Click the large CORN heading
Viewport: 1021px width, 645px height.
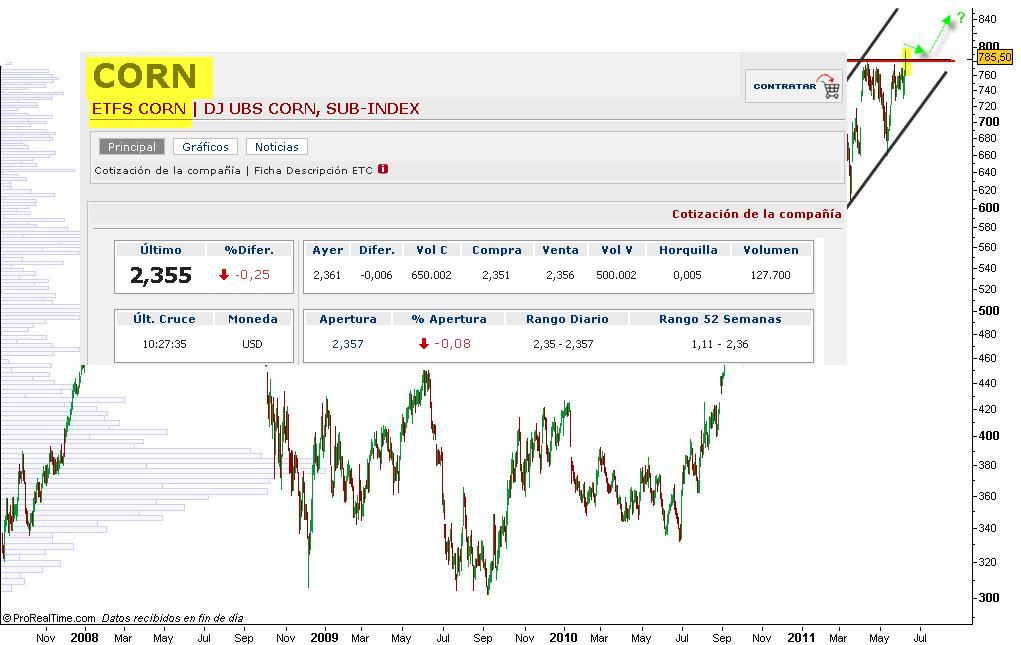pyautogui.click(x=145, y=76)
